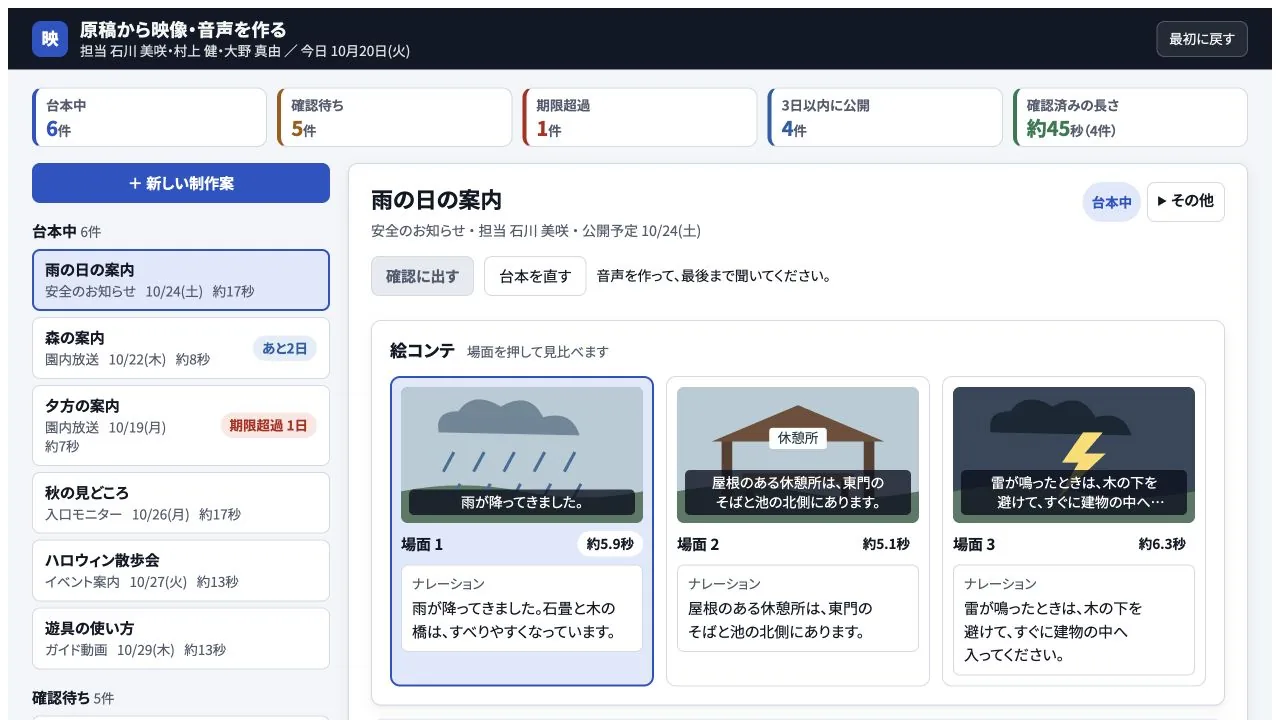Select the 場面 1 rain cloud thumbnail
Viewport: 1280px width, 720px height.
(x=522, y=455)
